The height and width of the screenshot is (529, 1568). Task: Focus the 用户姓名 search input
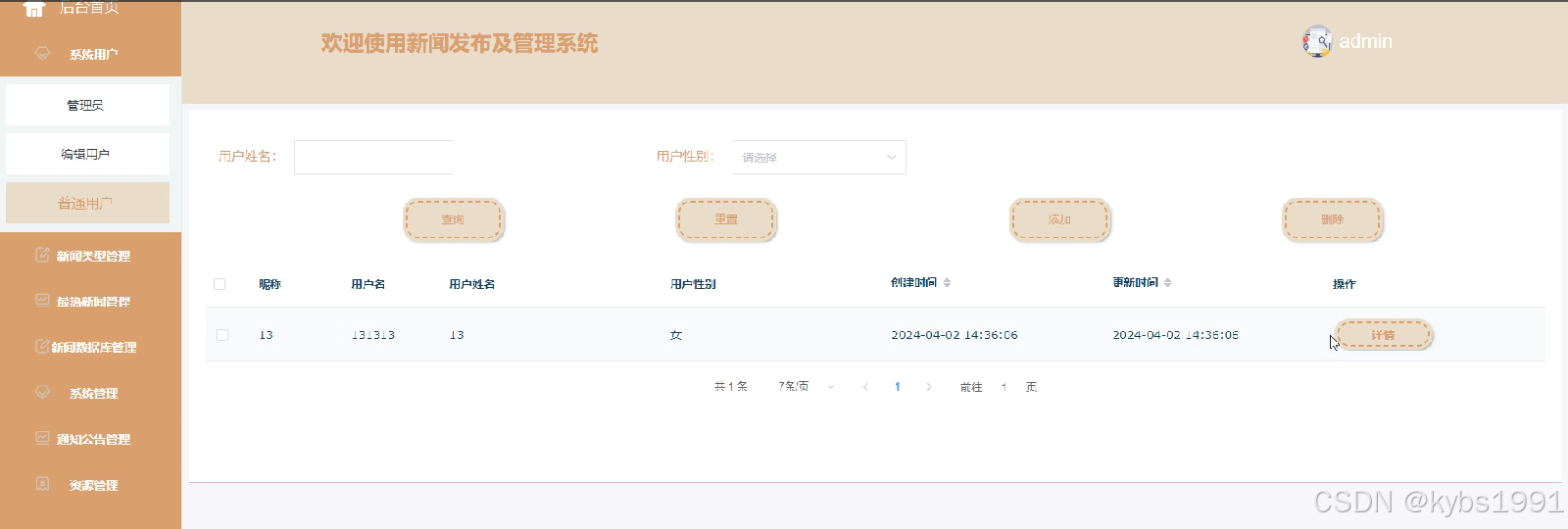pyautogui.click(x=373, y=157)
